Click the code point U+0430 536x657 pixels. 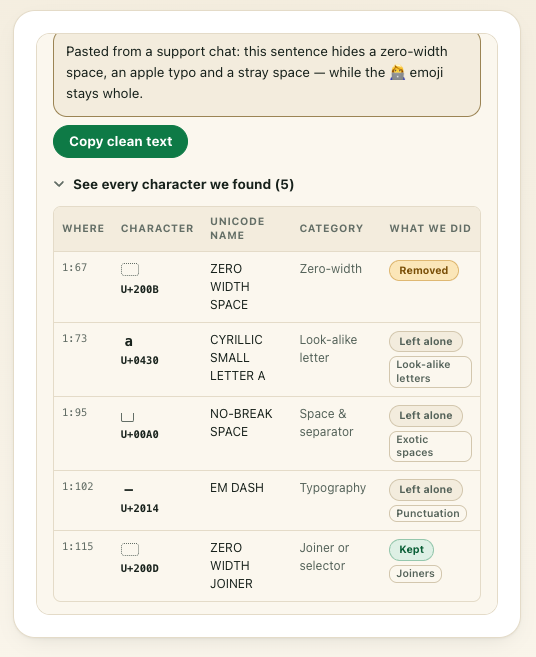point(140,360)
